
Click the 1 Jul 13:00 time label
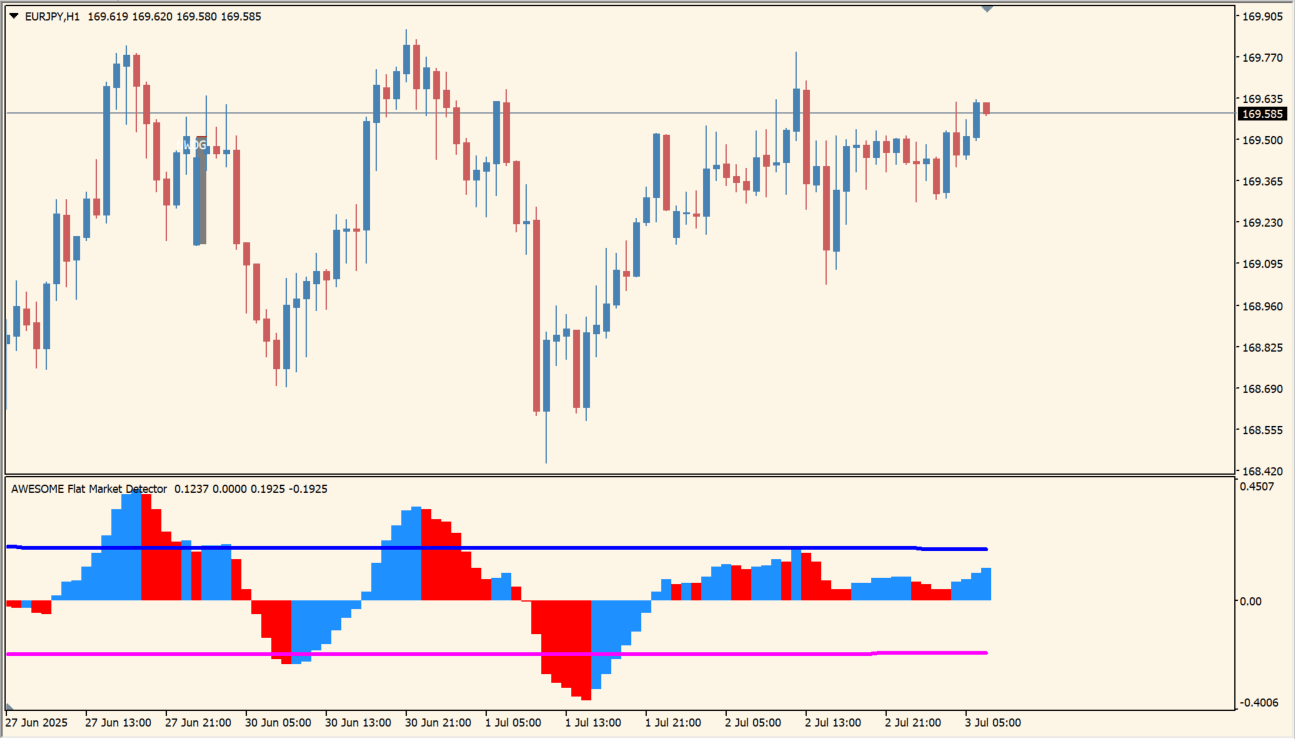coord(594,722)
